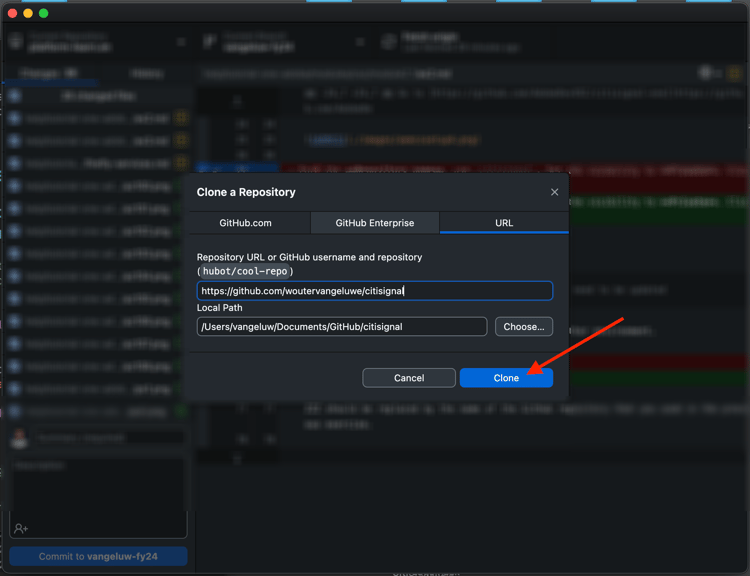Image resolution: width=750 pixels, height=576 pixels.
Task: Open the Choose... folder picker
Action: [524, 327]
